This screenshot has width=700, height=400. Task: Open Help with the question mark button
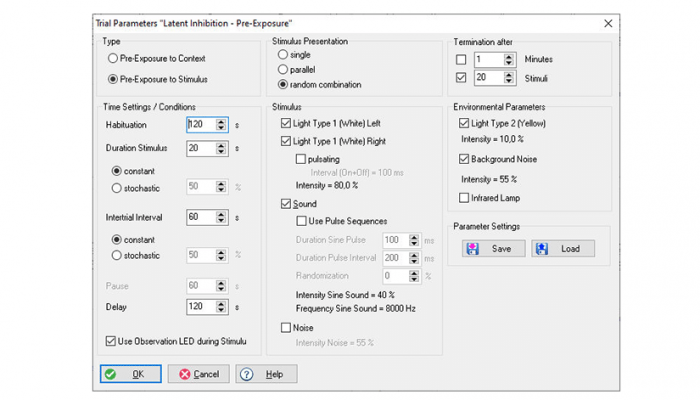pyautogui.click(x=266, y=374)
